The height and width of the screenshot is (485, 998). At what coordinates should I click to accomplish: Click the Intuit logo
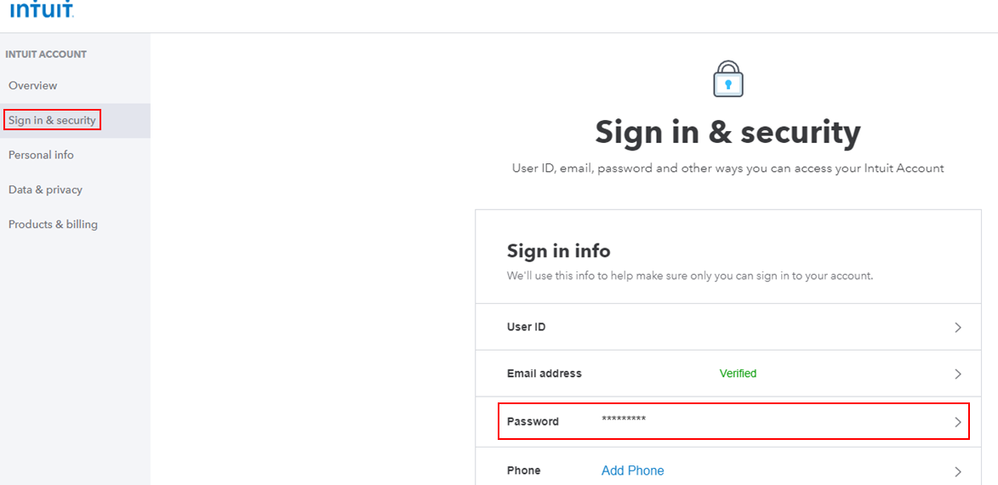click(x=41, y=9)
